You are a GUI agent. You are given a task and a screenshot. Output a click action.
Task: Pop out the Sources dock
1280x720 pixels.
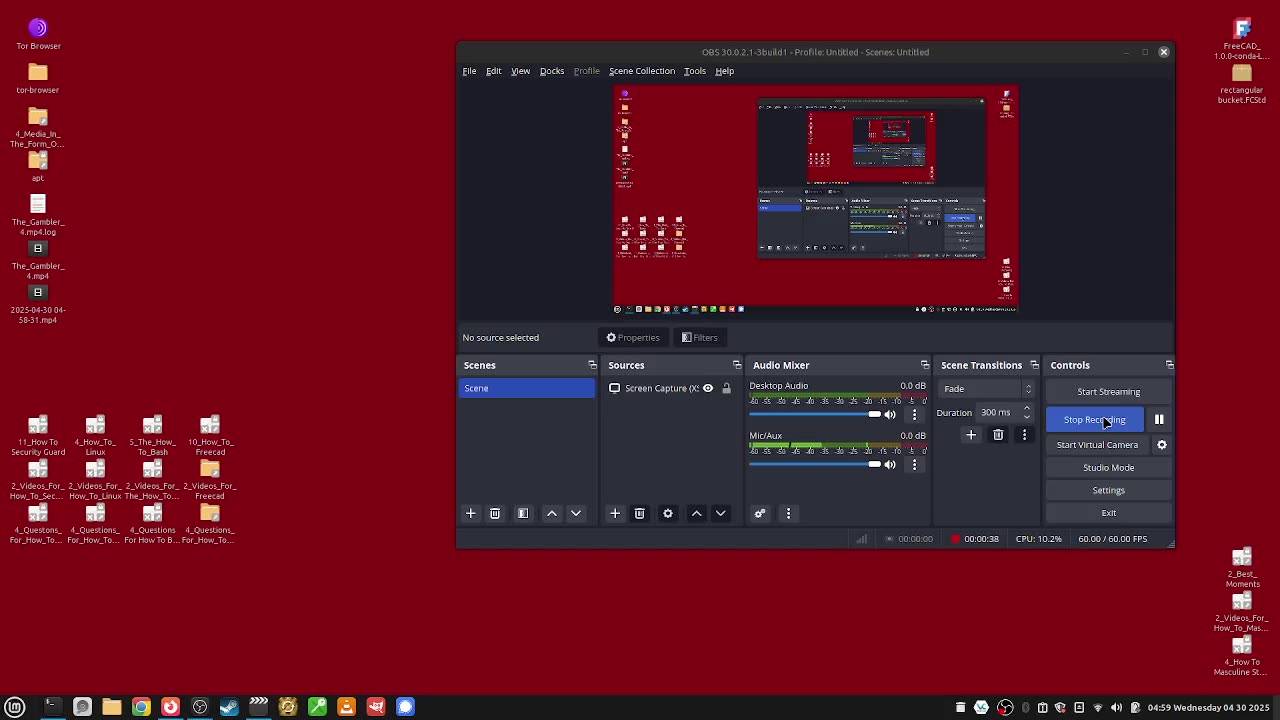tap(737, 365)
